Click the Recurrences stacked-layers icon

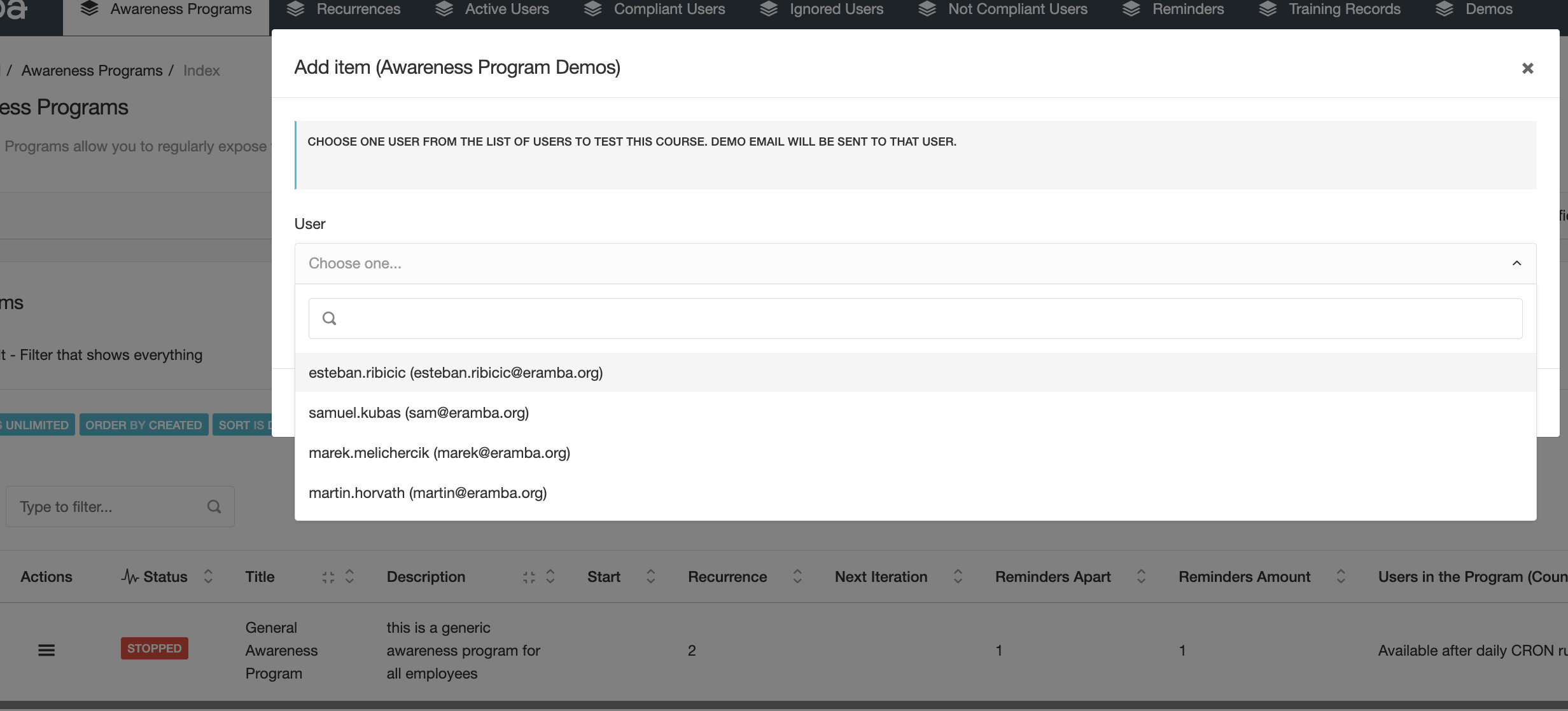point(296,8)
